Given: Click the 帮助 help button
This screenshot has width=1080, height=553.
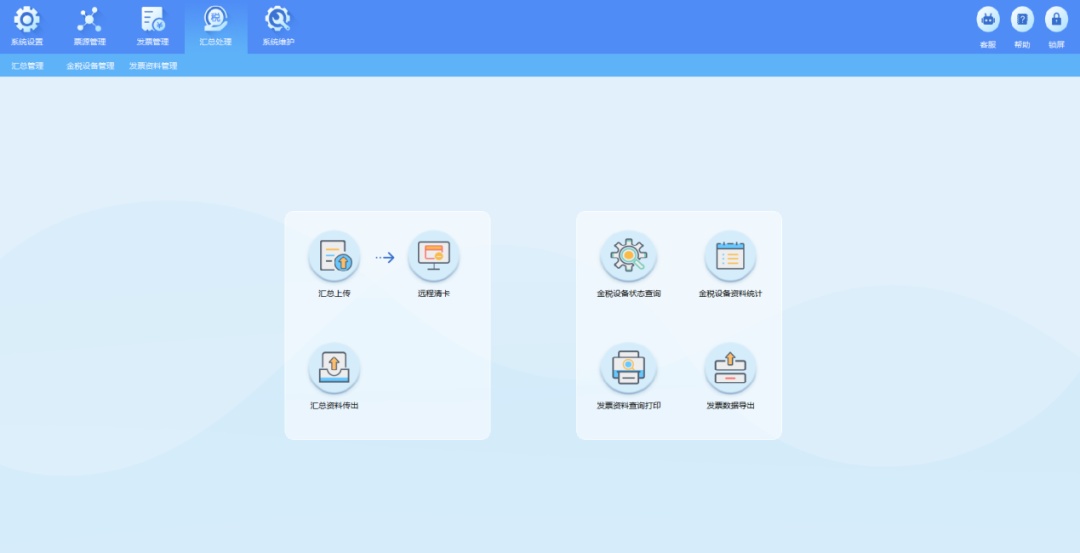Looking at the screenshot, I should (1022, 20).
